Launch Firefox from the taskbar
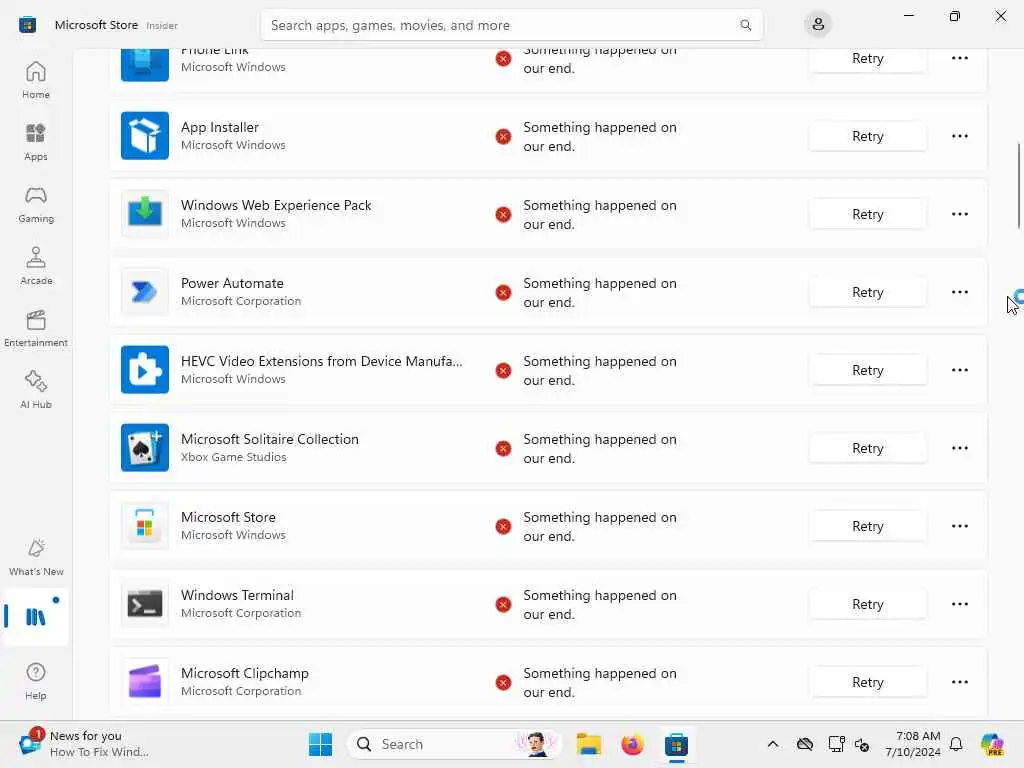The height and width of the screenshot is (768, 1024). 632,744
